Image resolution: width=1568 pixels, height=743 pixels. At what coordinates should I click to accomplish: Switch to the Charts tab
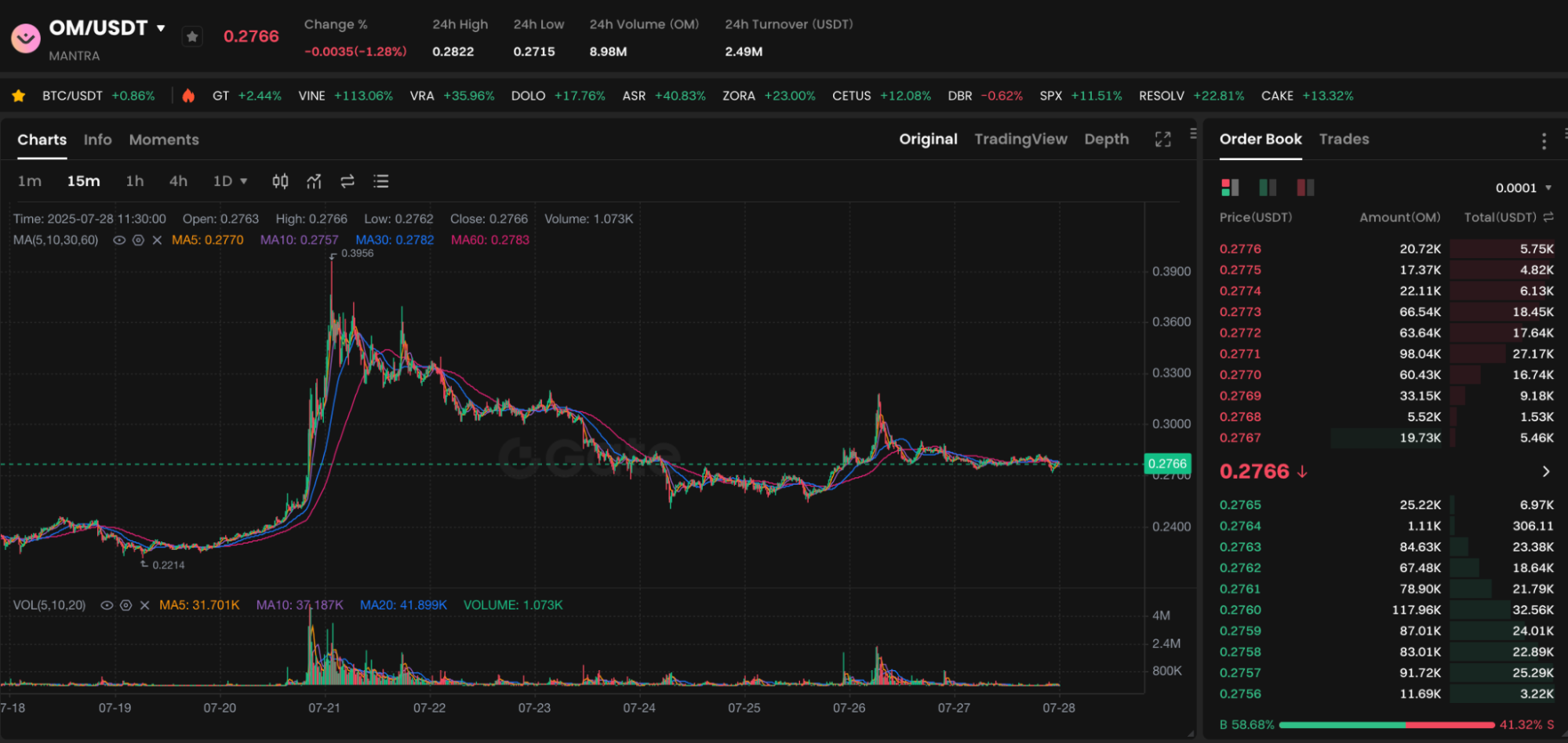pos(42,140)
